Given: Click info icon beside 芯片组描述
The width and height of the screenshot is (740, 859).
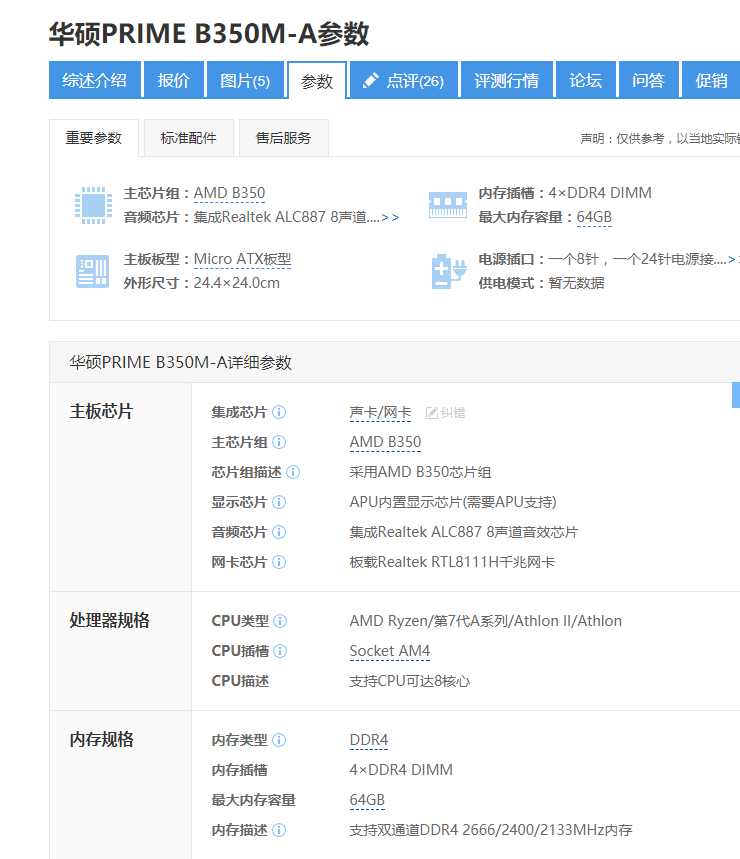Looking at the screenshot, I should pyautogui.click(x=293, y=472).
